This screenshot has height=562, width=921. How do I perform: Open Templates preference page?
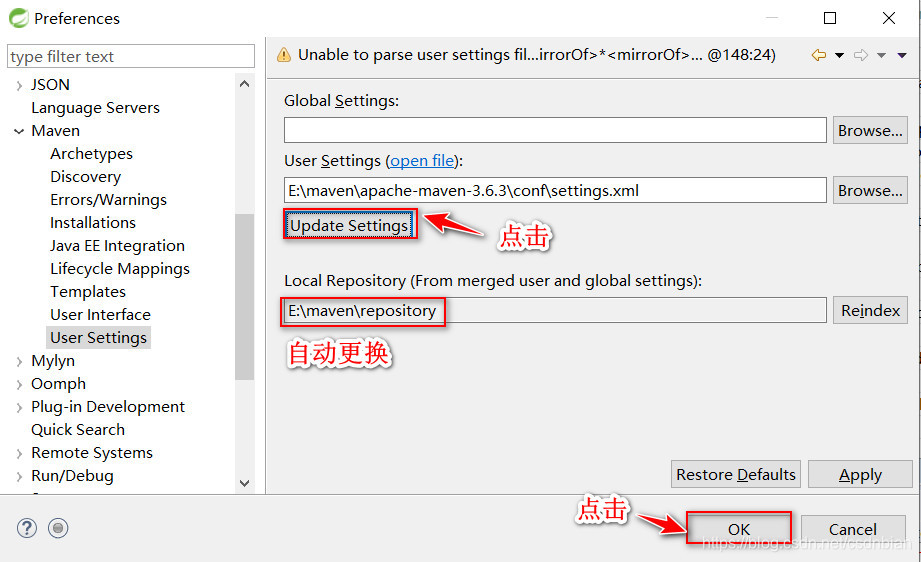[88, 291]
